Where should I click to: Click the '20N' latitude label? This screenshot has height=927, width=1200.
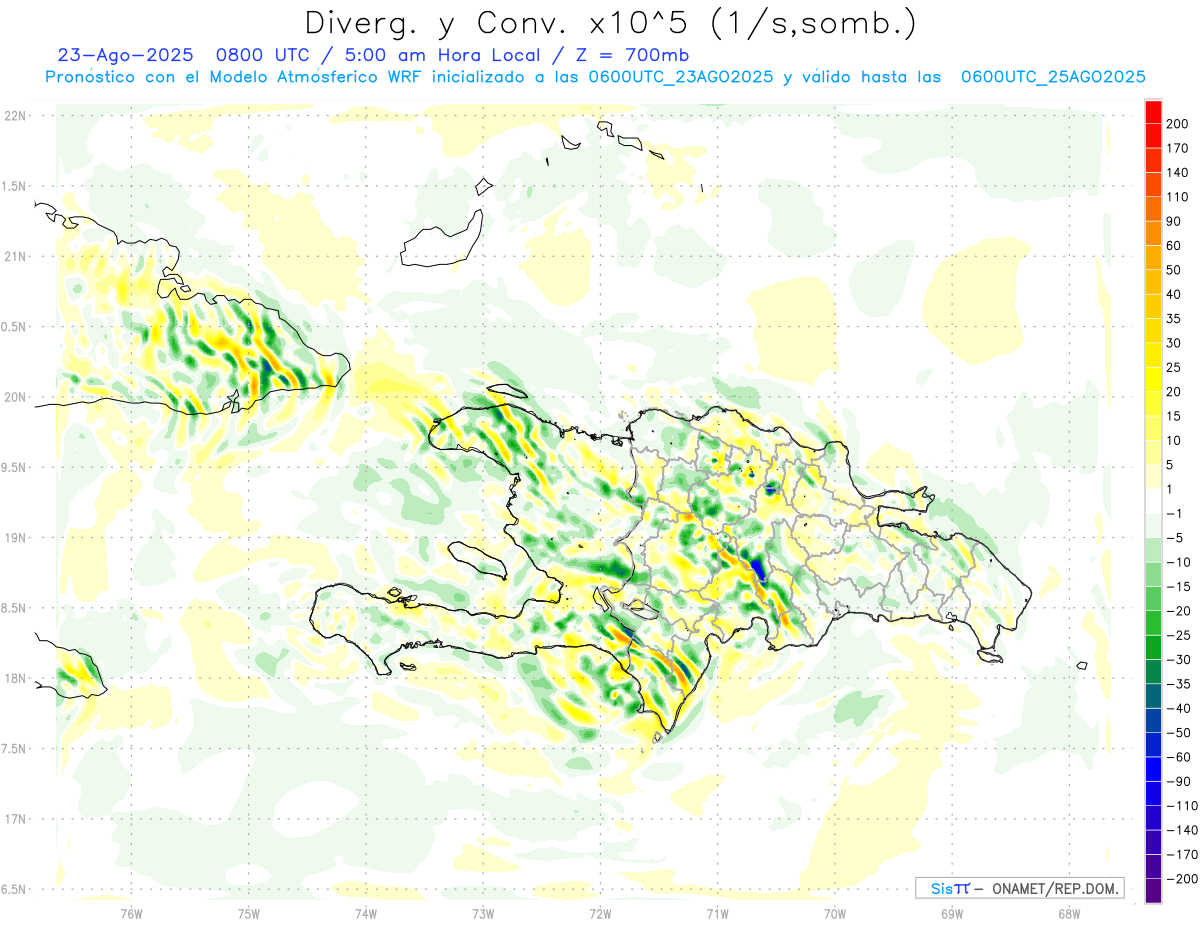[15, 397]
